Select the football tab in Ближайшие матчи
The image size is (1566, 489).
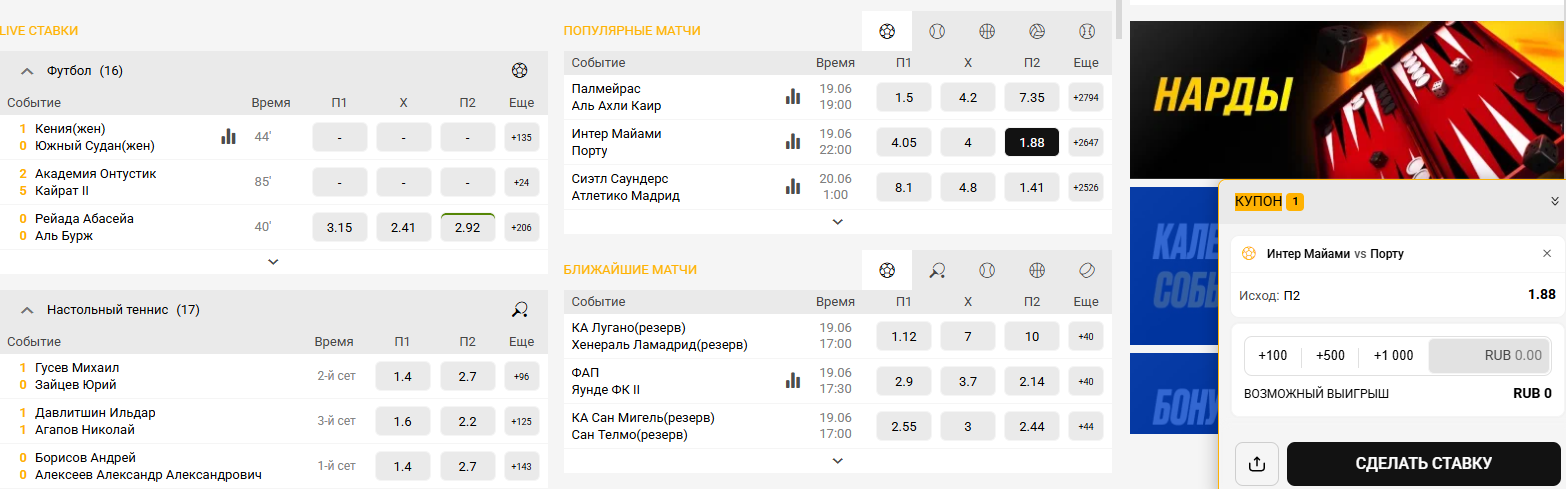pos(887,270)
